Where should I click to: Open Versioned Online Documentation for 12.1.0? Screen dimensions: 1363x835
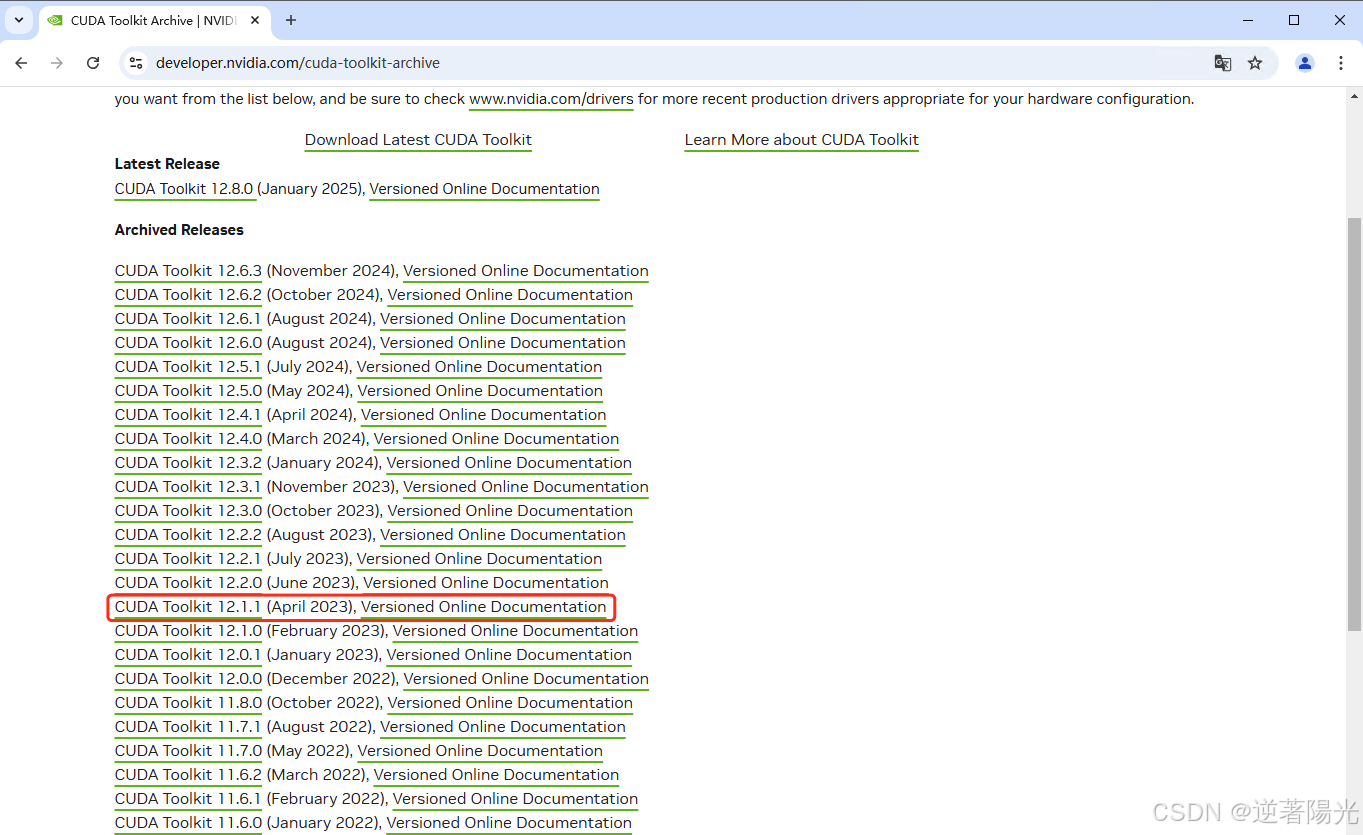click(515, 631)
